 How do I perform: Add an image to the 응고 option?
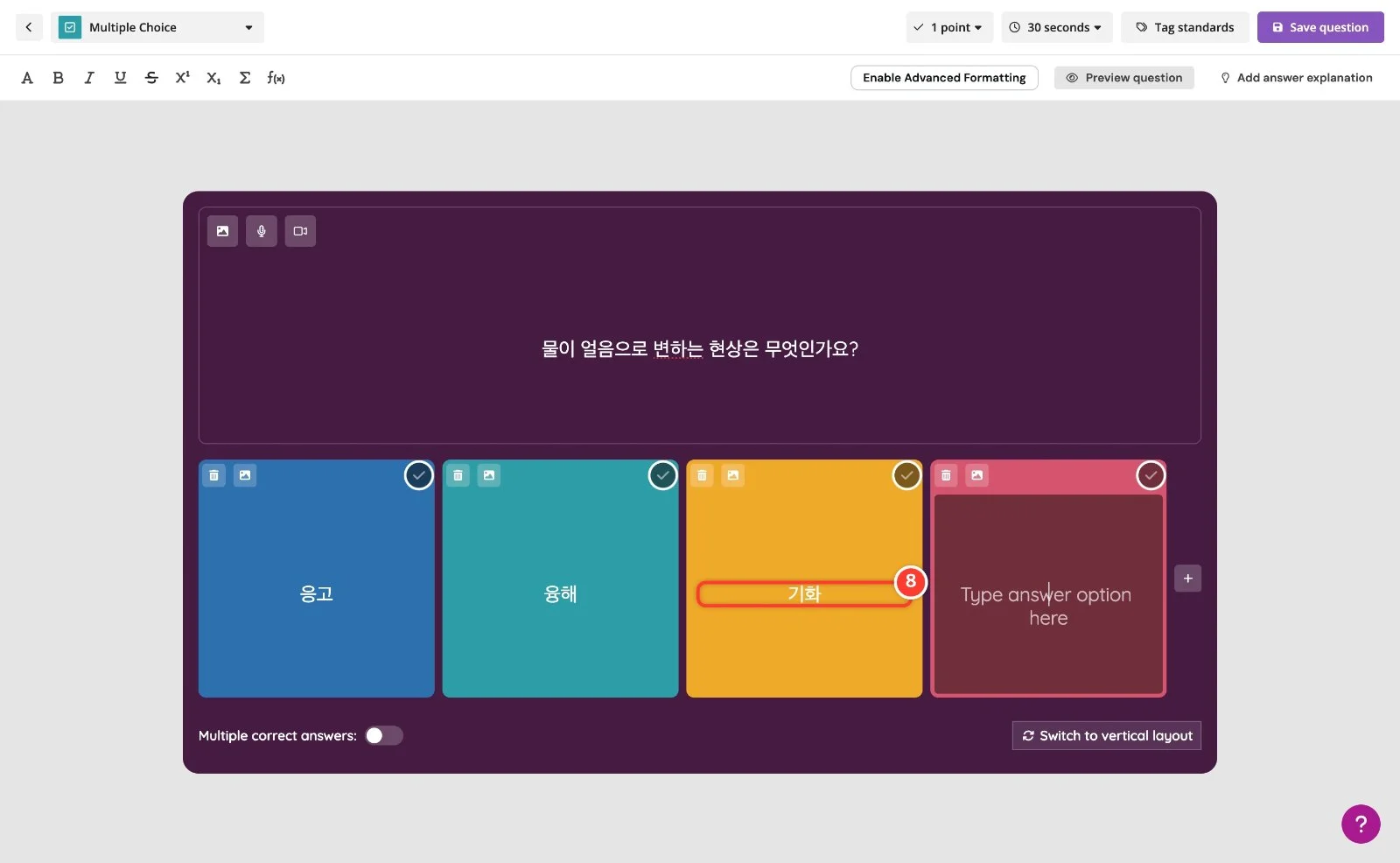(245, 475)
